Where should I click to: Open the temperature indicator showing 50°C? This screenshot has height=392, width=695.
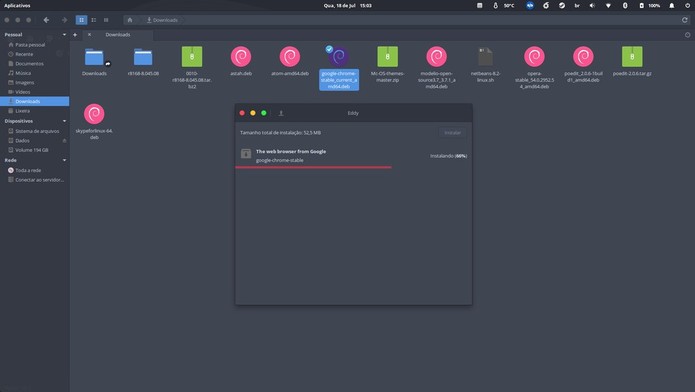(x=504, y=6)
